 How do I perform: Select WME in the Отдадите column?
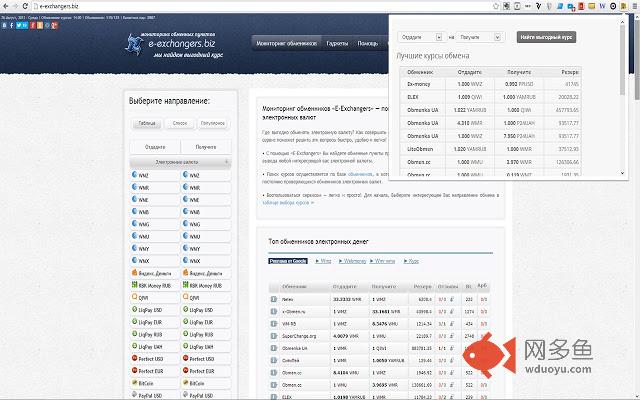click(x=154, y=200)
